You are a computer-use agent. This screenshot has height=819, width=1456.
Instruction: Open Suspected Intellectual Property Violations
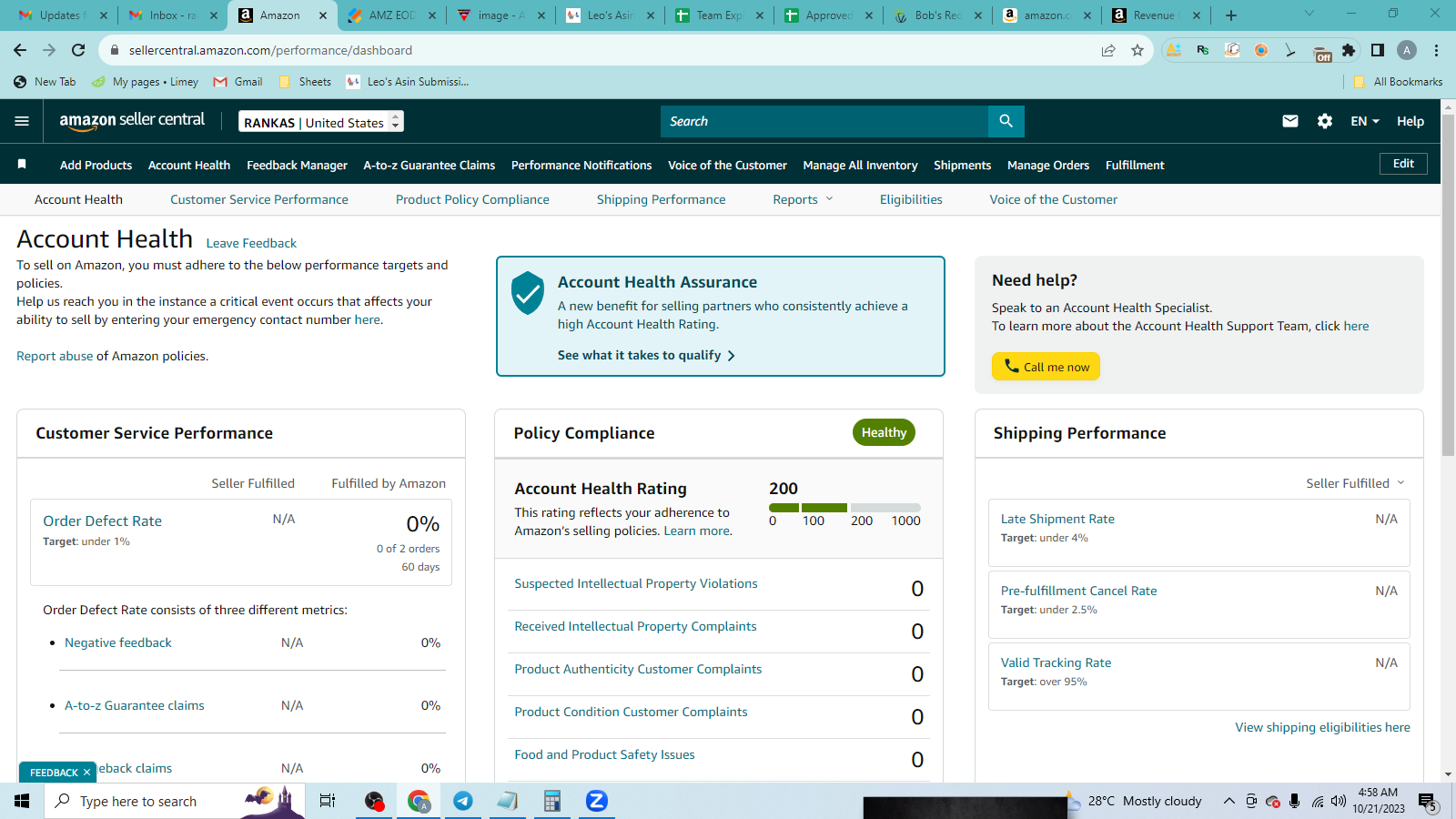(636, 583)
